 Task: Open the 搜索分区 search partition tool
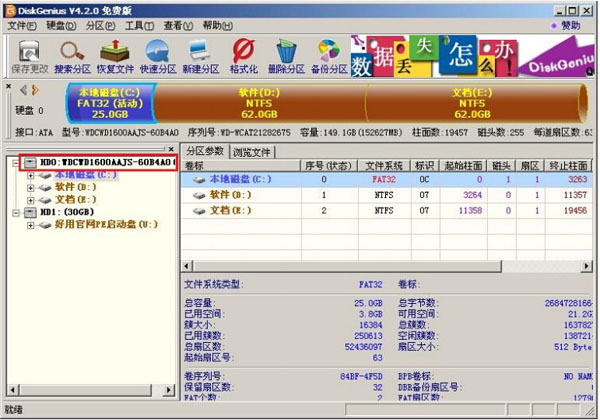[x=72, y=57]
